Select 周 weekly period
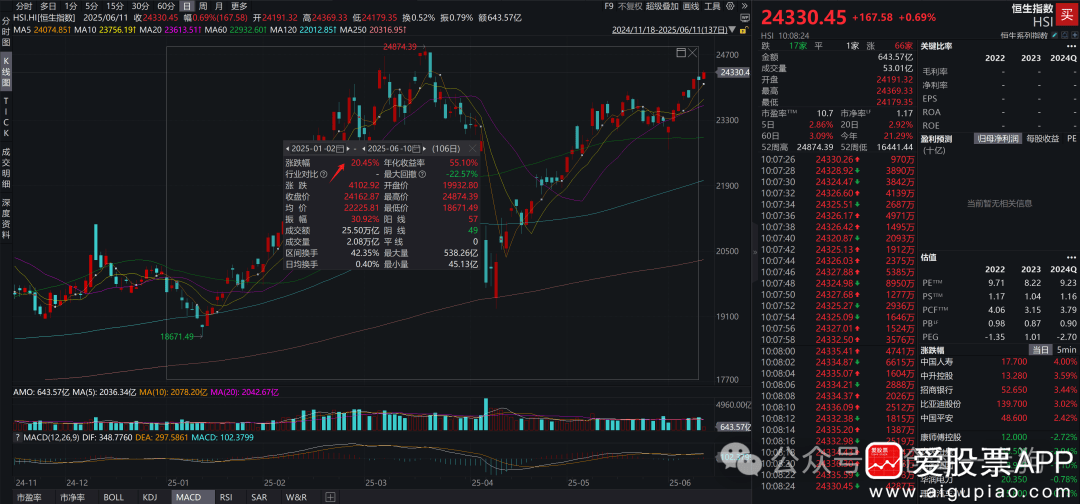The height and width of the screenshot is (504, 1080). [203, 6]
